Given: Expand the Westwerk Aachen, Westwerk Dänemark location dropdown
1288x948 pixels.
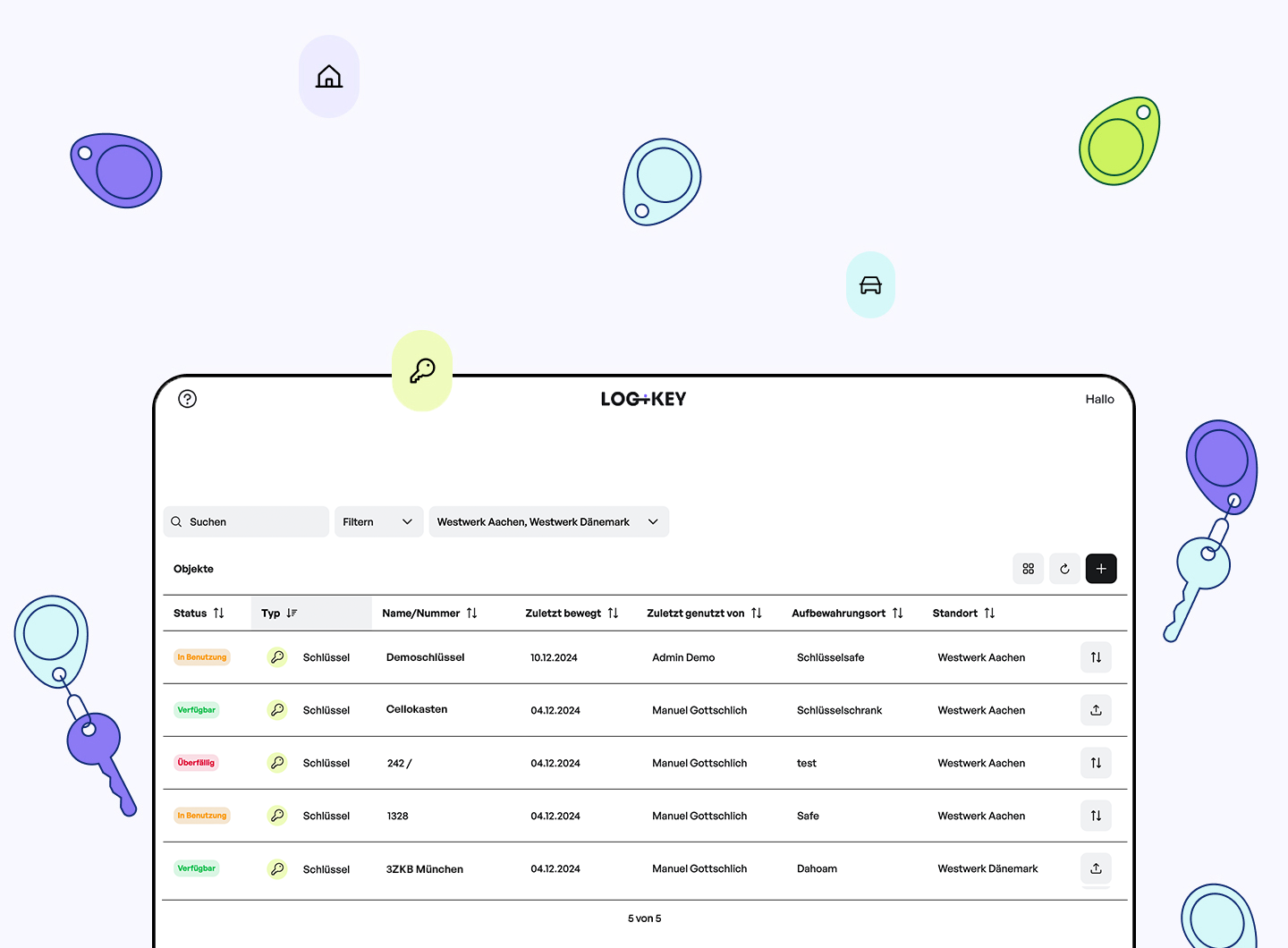Looking at the screenshot, I should [549, 522].
